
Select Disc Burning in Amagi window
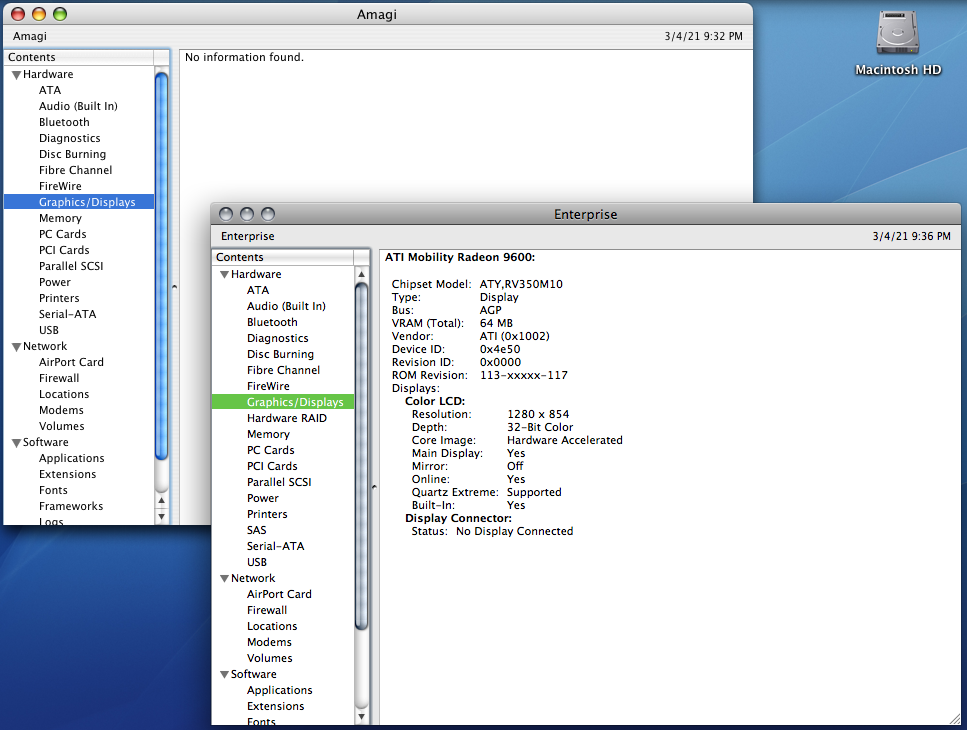point(73,154)
